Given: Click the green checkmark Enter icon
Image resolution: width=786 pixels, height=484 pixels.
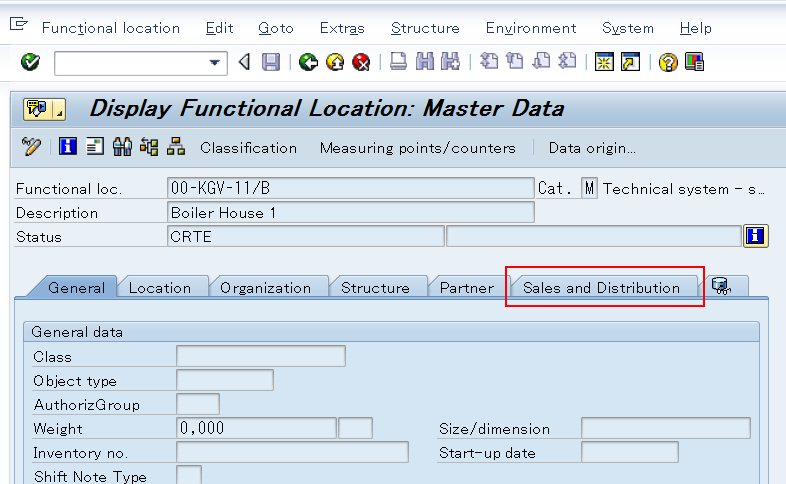Looking at the screenshot, I should (31, 62).
